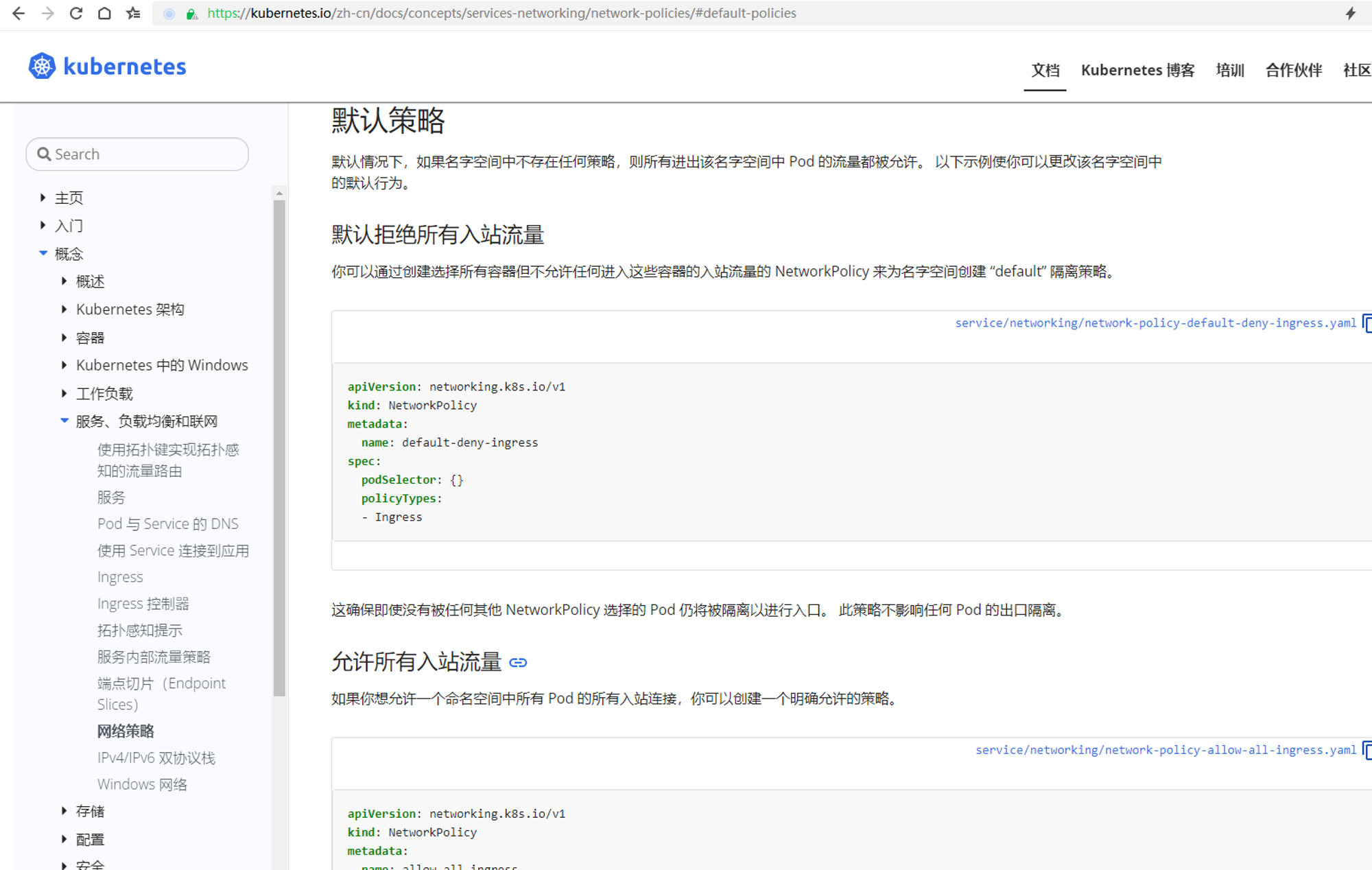1372x870 pixels.
Task: Expand the 入门 tree node
Action: (x=43, y=225)
